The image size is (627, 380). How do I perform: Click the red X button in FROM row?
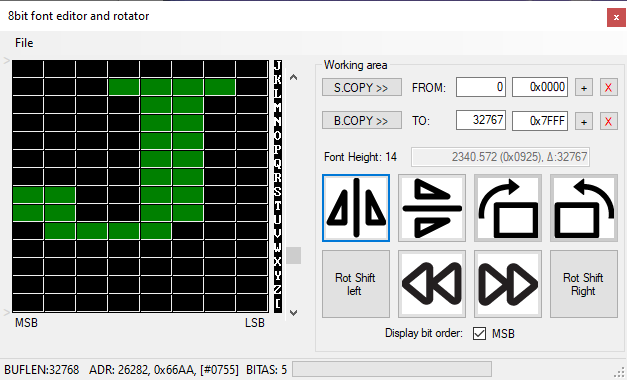click(609, 88)
